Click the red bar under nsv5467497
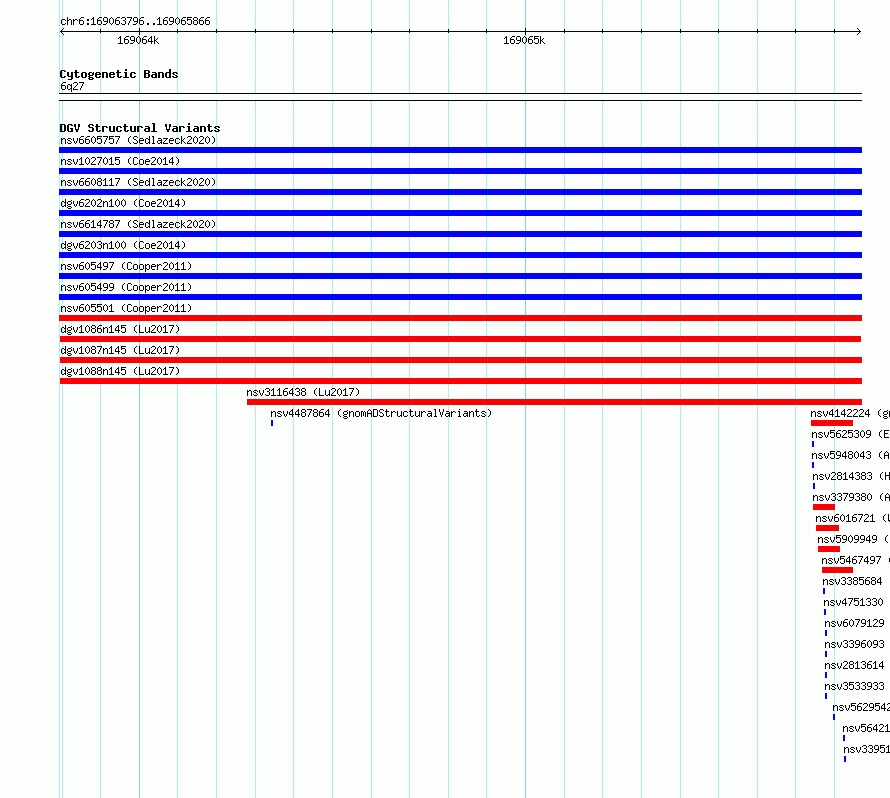Image resolution: width=890 pixels, height=798 pixels. pos(838,570)
